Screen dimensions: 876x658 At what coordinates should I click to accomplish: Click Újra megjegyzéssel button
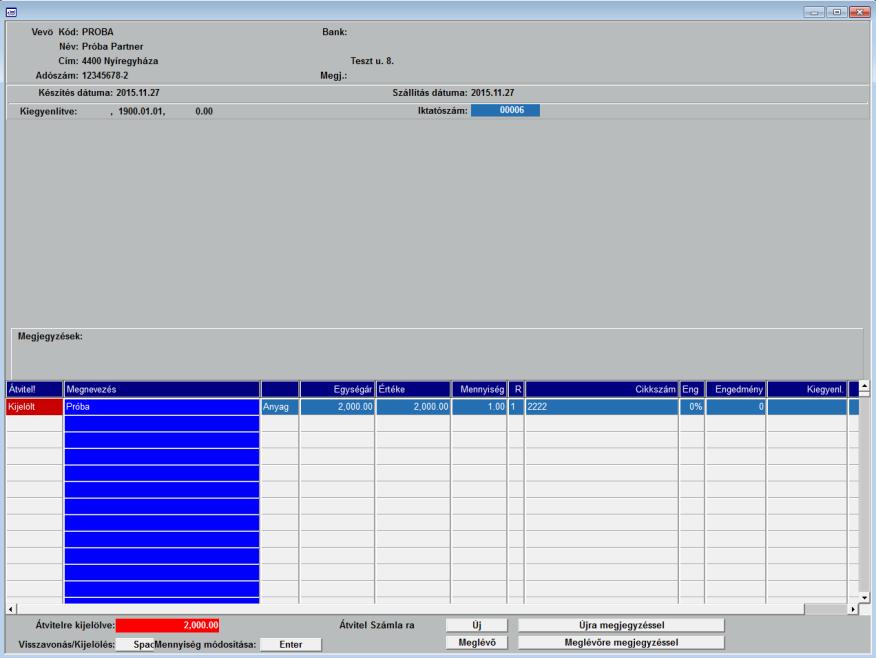point(621,625)
